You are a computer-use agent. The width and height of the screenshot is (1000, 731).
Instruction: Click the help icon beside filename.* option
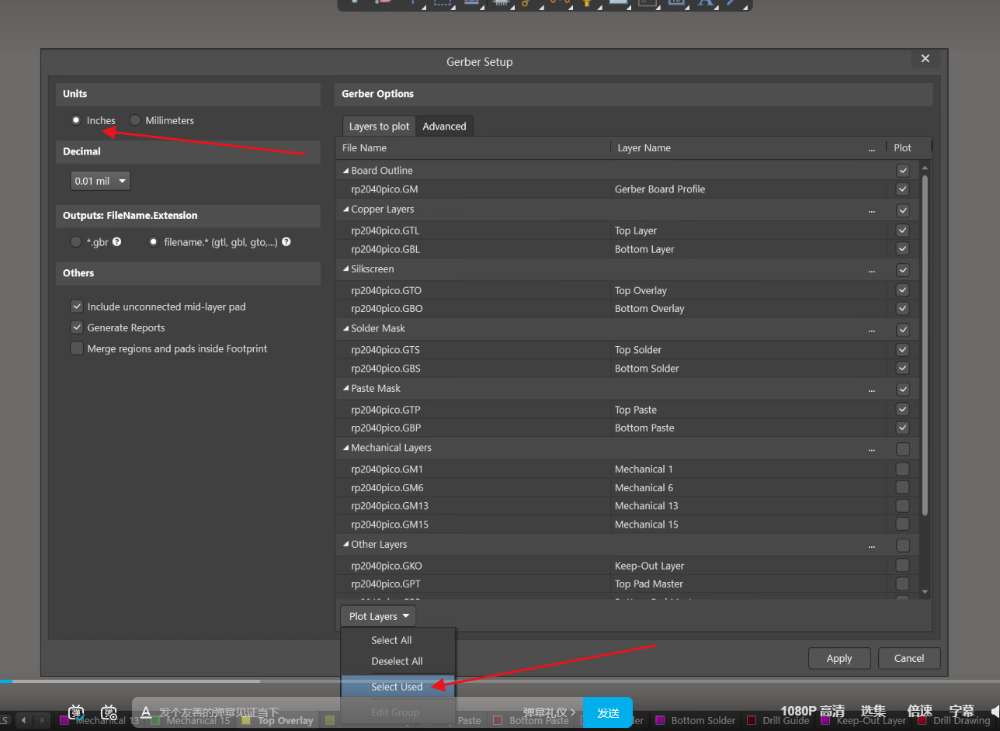[286, 242]
